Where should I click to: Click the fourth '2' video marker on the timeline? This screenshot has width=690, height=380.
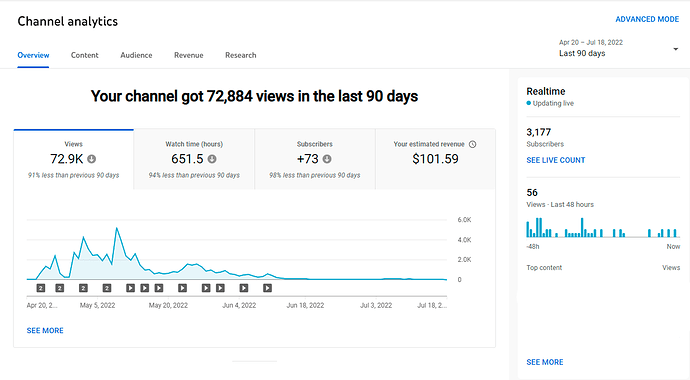[x=106, y=288]
